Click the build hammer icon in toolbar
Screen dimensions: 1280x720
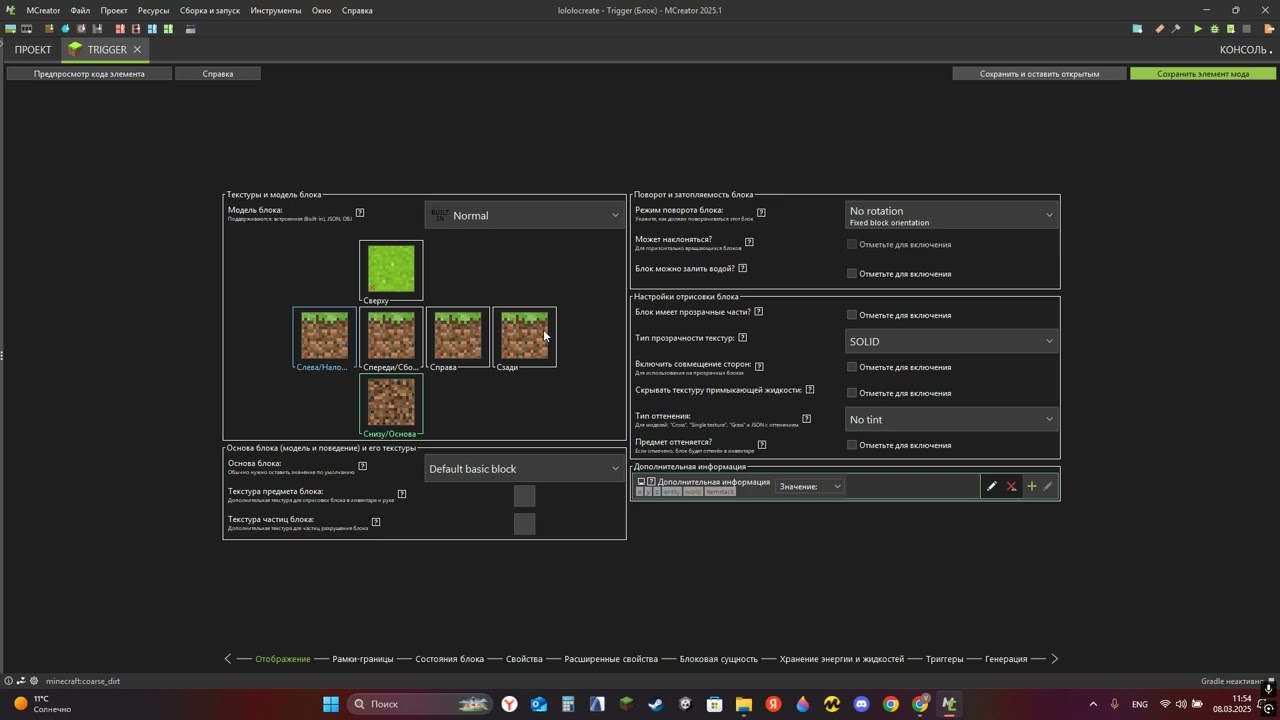pyautogui.click(x=1176, y=29)
